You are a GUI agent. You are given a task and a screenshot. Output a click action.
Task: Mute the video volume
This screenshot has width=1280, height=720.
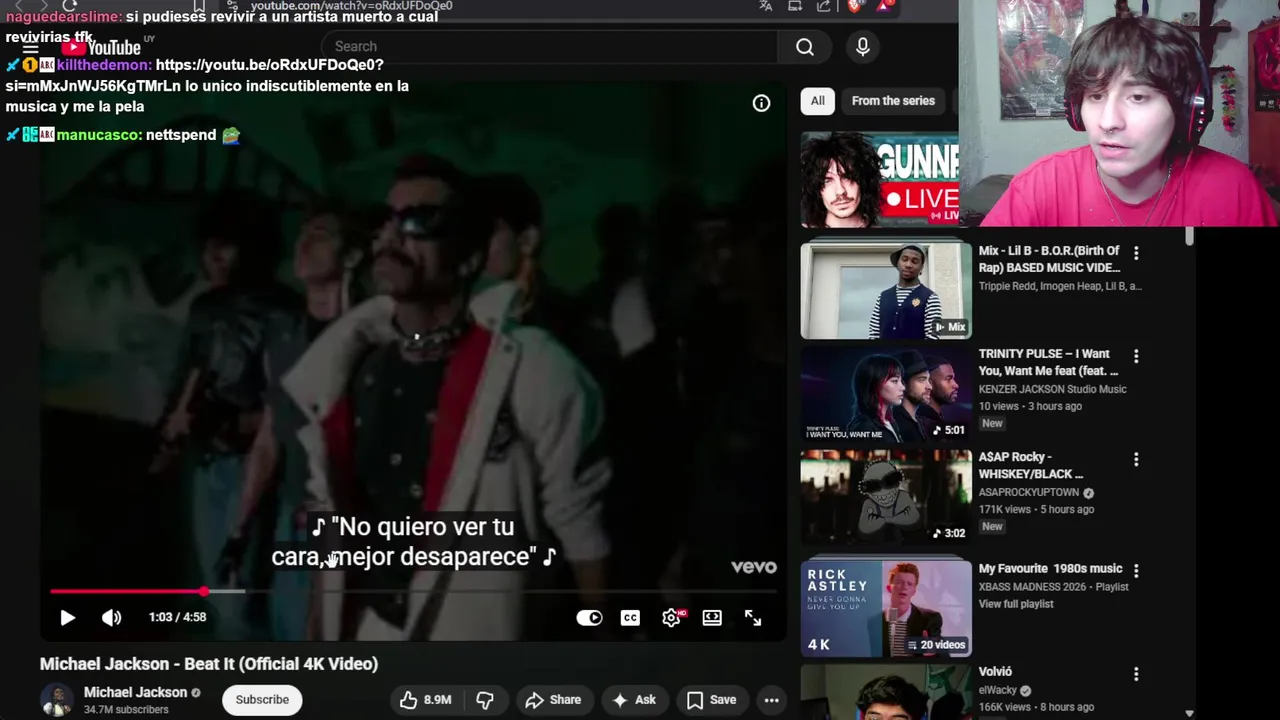pyautogui.click(x=111, y=618)
